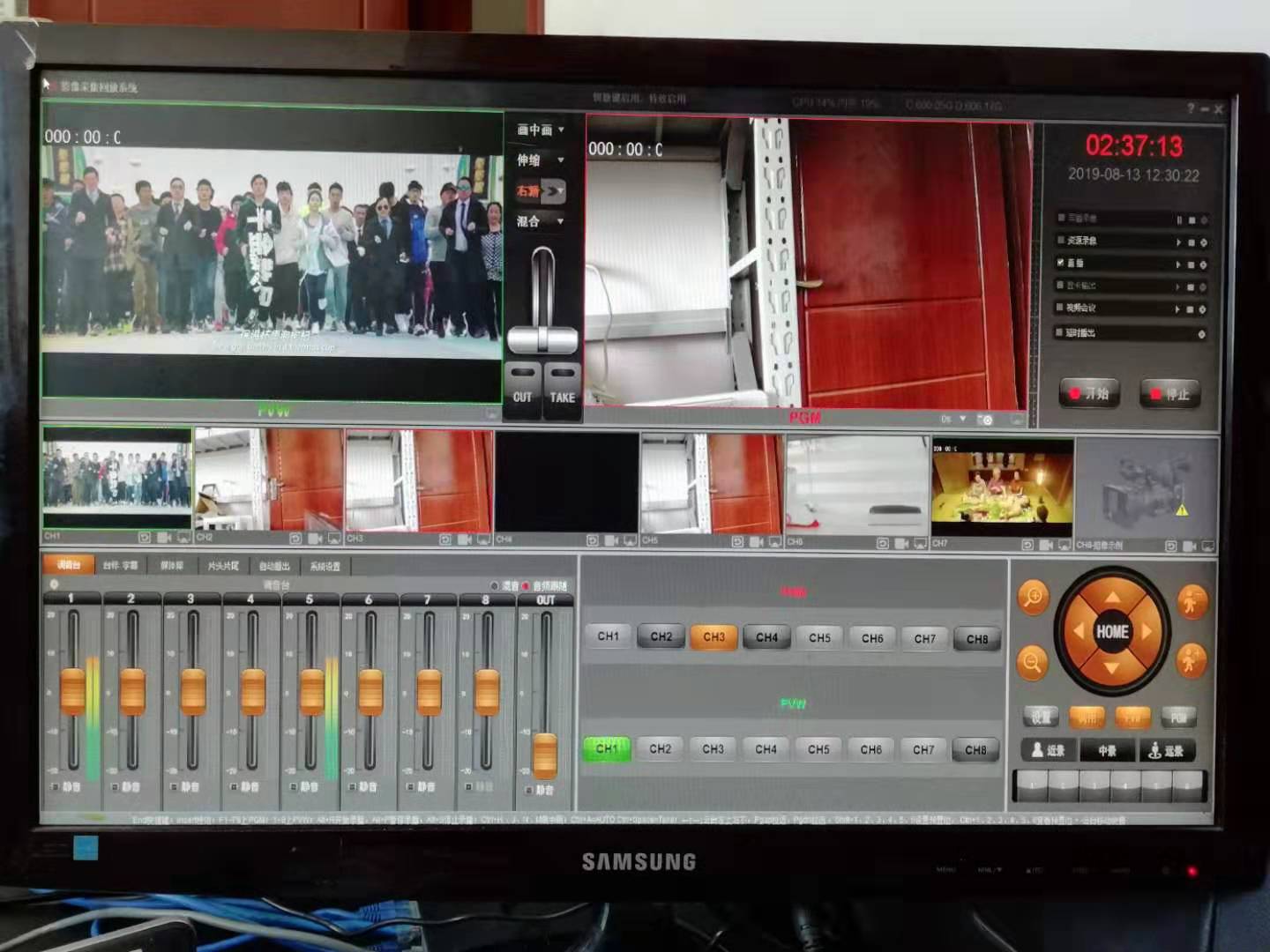Click the upper walking-person PTZ speed icon
This screenshot has height=952, width=1270.
tap(1192, 601)
